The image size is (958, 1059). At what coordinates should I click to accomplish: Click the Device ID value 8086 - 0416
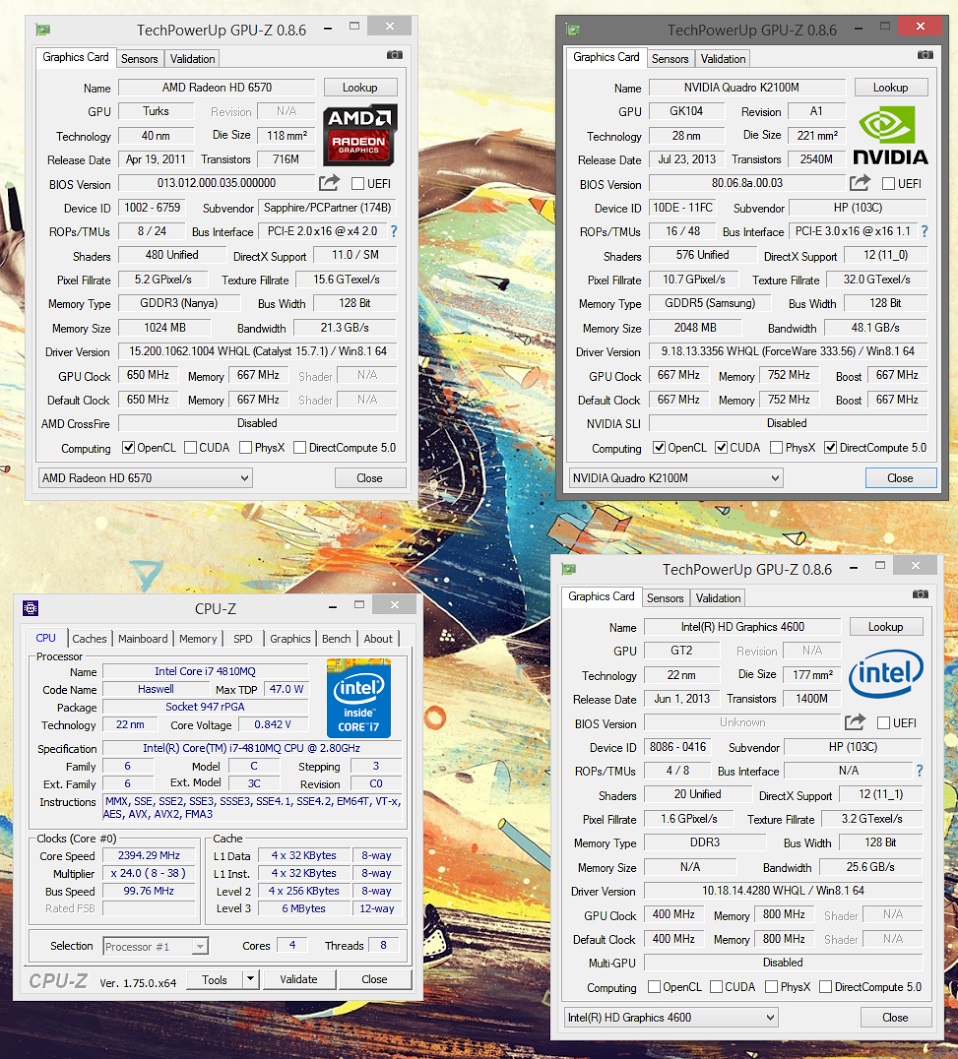[678, 747]
